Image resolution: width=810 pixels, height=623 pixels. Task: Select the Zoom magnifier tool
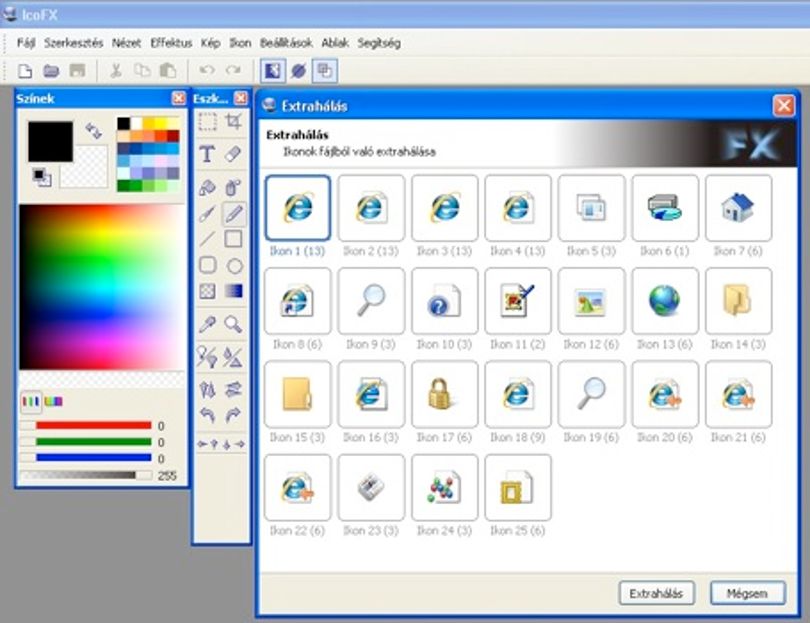tap(233, 324)
